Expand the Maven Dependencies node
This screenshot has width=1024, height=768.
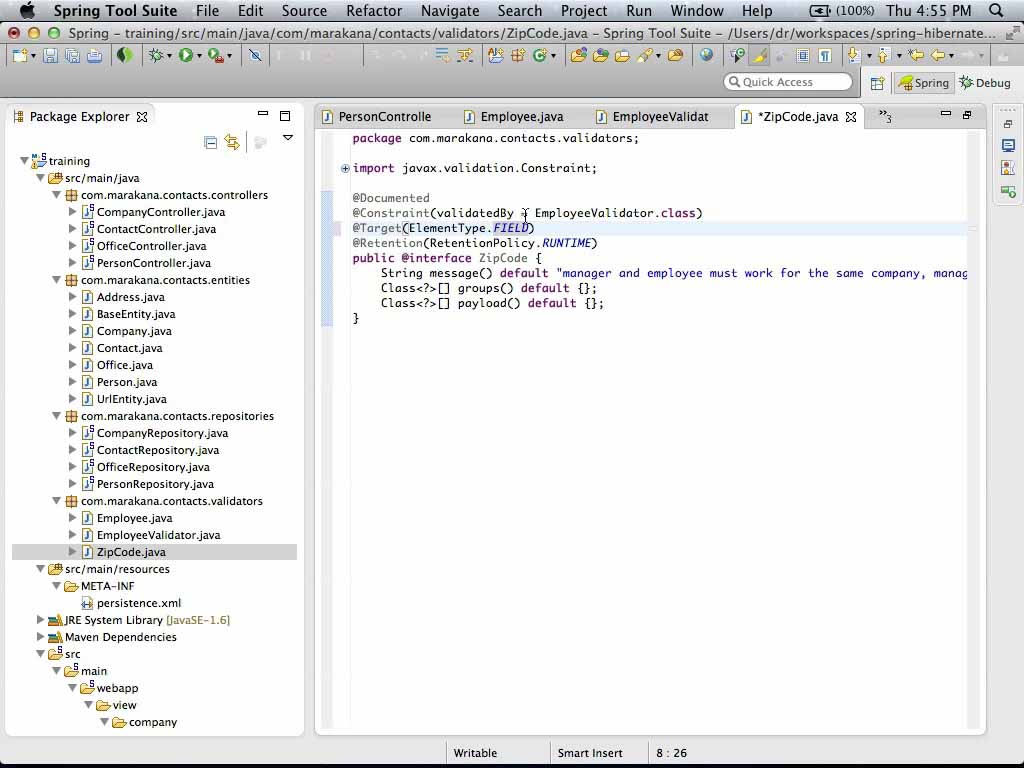[40, 637]
